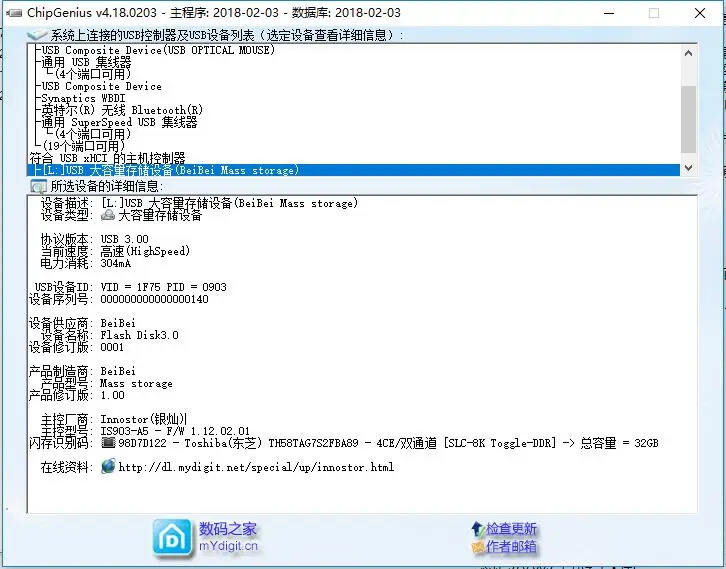This screenshot has width=726, height=569.
Task: Click the USB 3.00 protocol version value
Action: point(125,239)
